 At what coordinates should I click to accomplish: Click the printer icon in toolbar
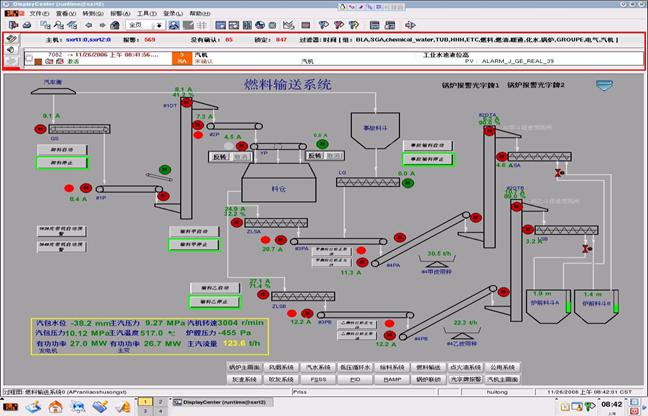pyautogui.click(x=27, y=25)
